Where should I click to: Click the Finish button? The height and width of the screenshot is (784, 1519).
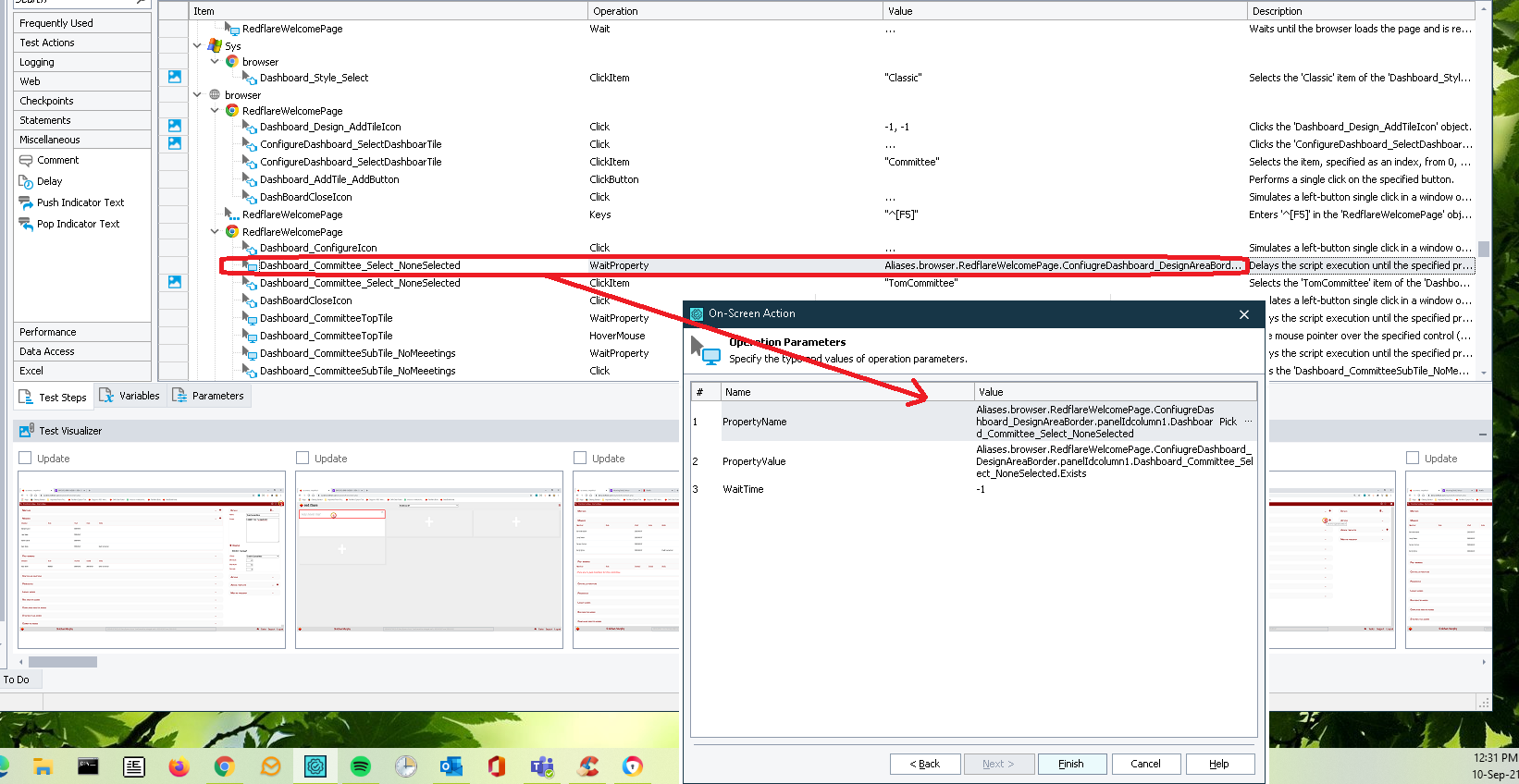pyautogui.click(x=1070, y=764)
